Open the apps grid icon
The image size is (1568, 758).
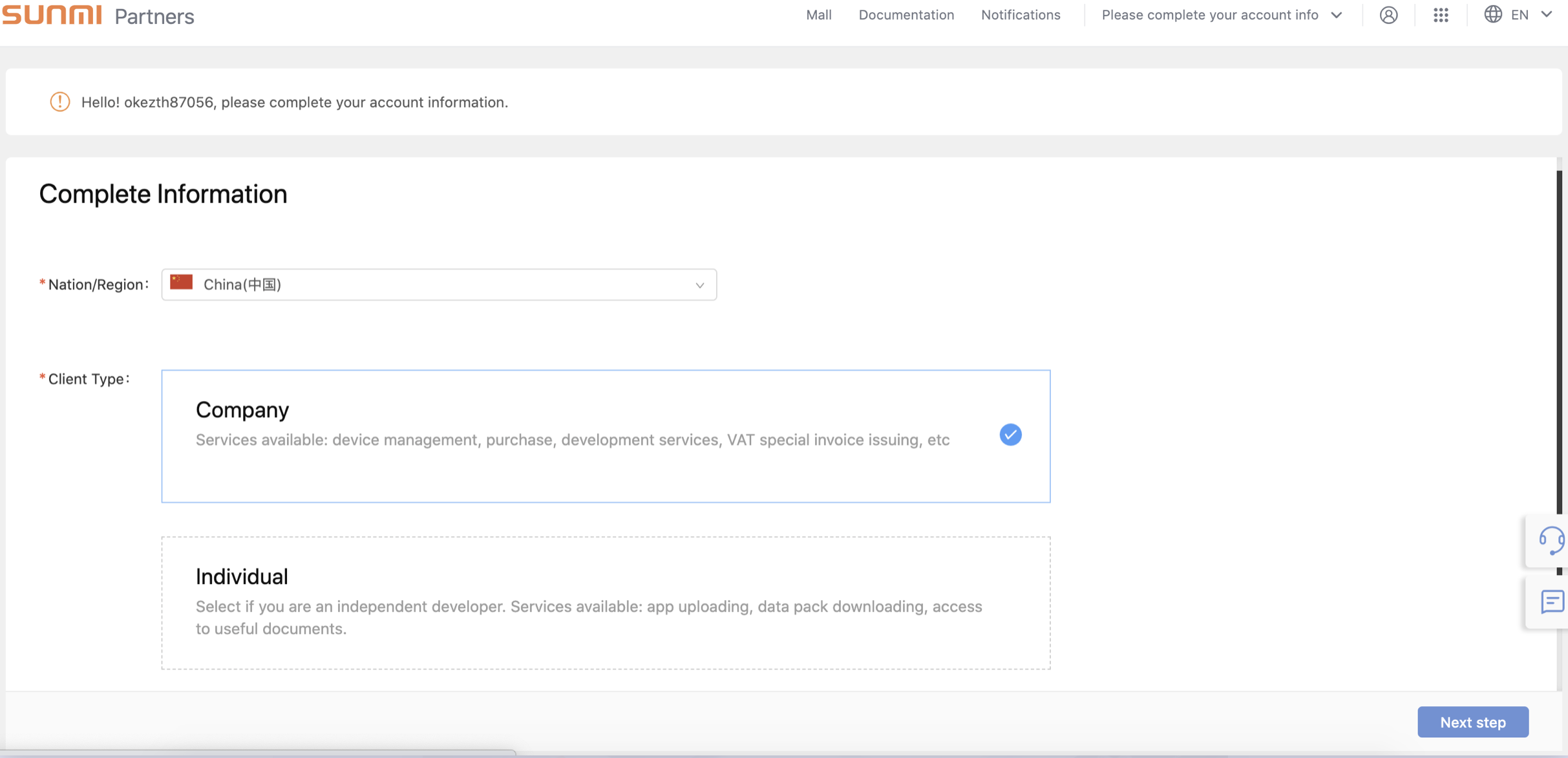coord(1441,15)
